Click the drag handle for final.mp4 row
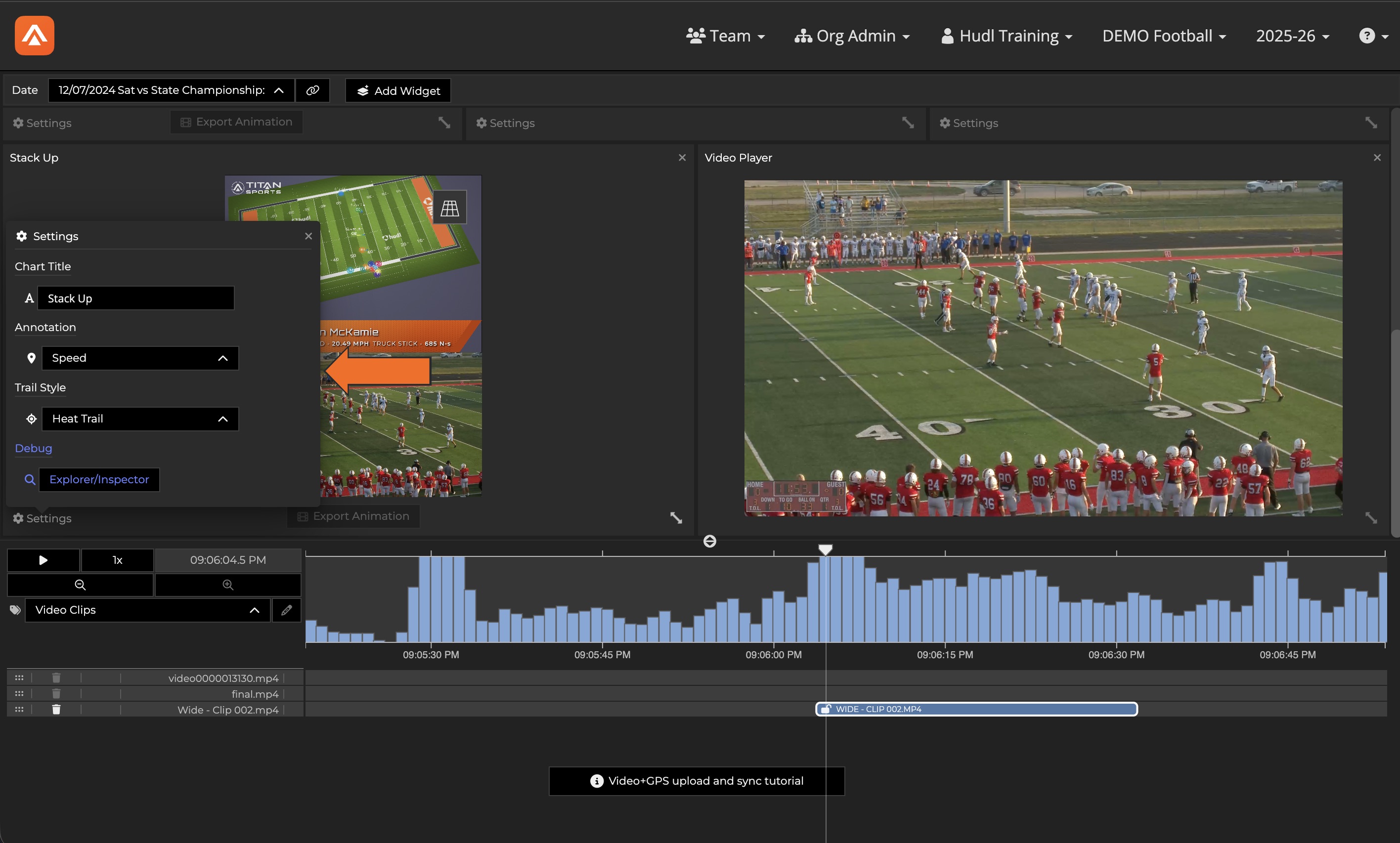The height and width of the screenshot is (843, 1400). [x=19, y=694]
